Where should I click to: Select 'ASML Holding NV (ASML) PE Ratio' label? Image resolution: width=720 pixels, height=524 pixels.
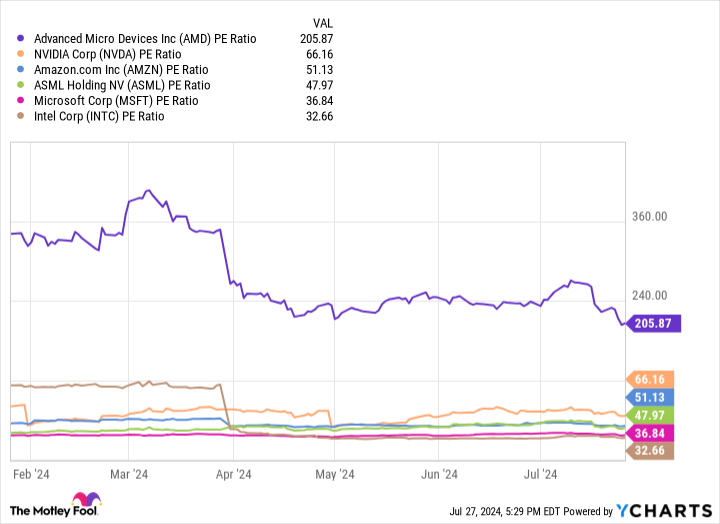tap(122, 85)
